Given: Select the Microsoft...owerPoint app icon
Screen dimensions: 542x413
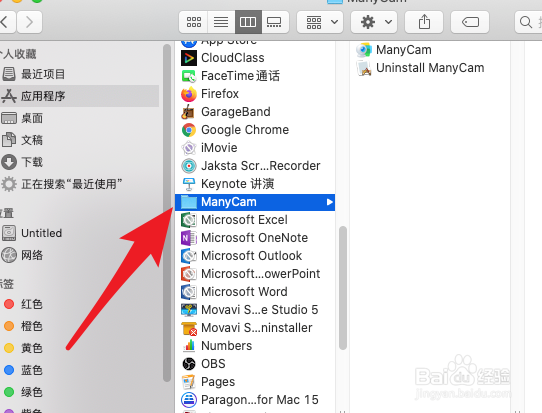Looking at the screenshot, I should pyautogui.click(x=189, y=274).
